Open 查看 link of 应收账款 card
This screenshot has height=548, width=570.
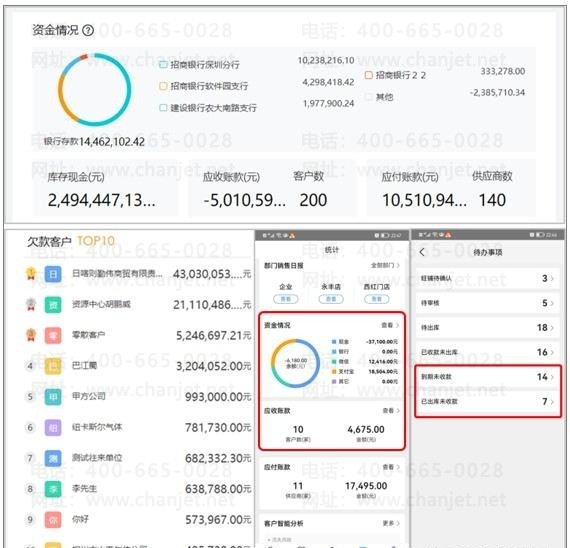click(391, 411)
